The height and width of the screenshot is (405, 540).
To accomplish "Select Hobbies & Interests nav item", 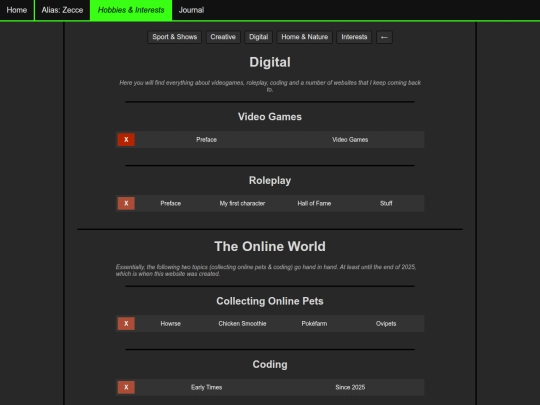I will [131, 10].
